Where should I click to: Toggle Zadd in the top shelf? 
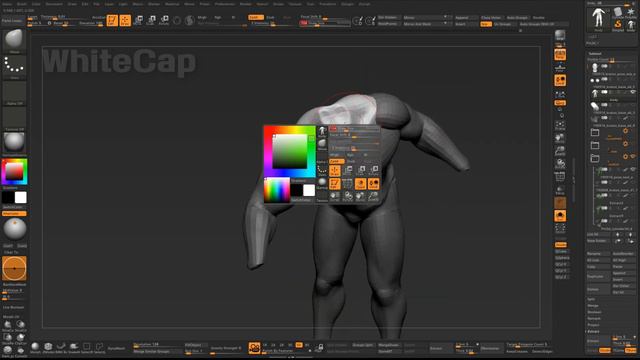[x=256, y=18]
